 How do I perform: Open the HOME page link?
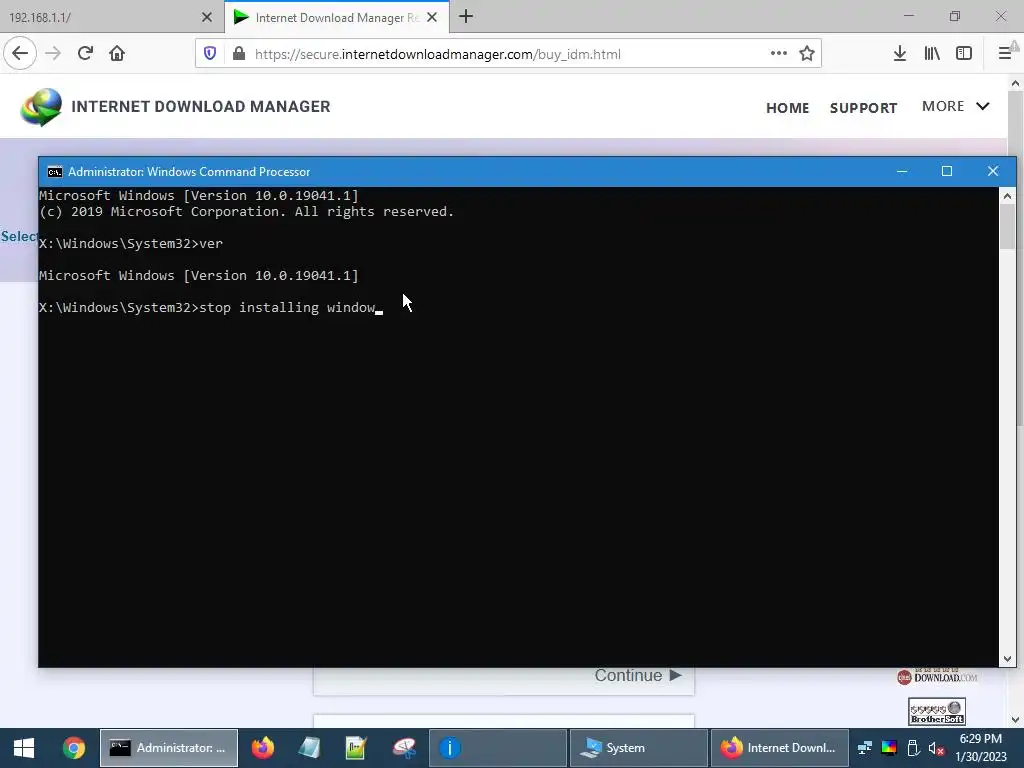pos(788,108)
